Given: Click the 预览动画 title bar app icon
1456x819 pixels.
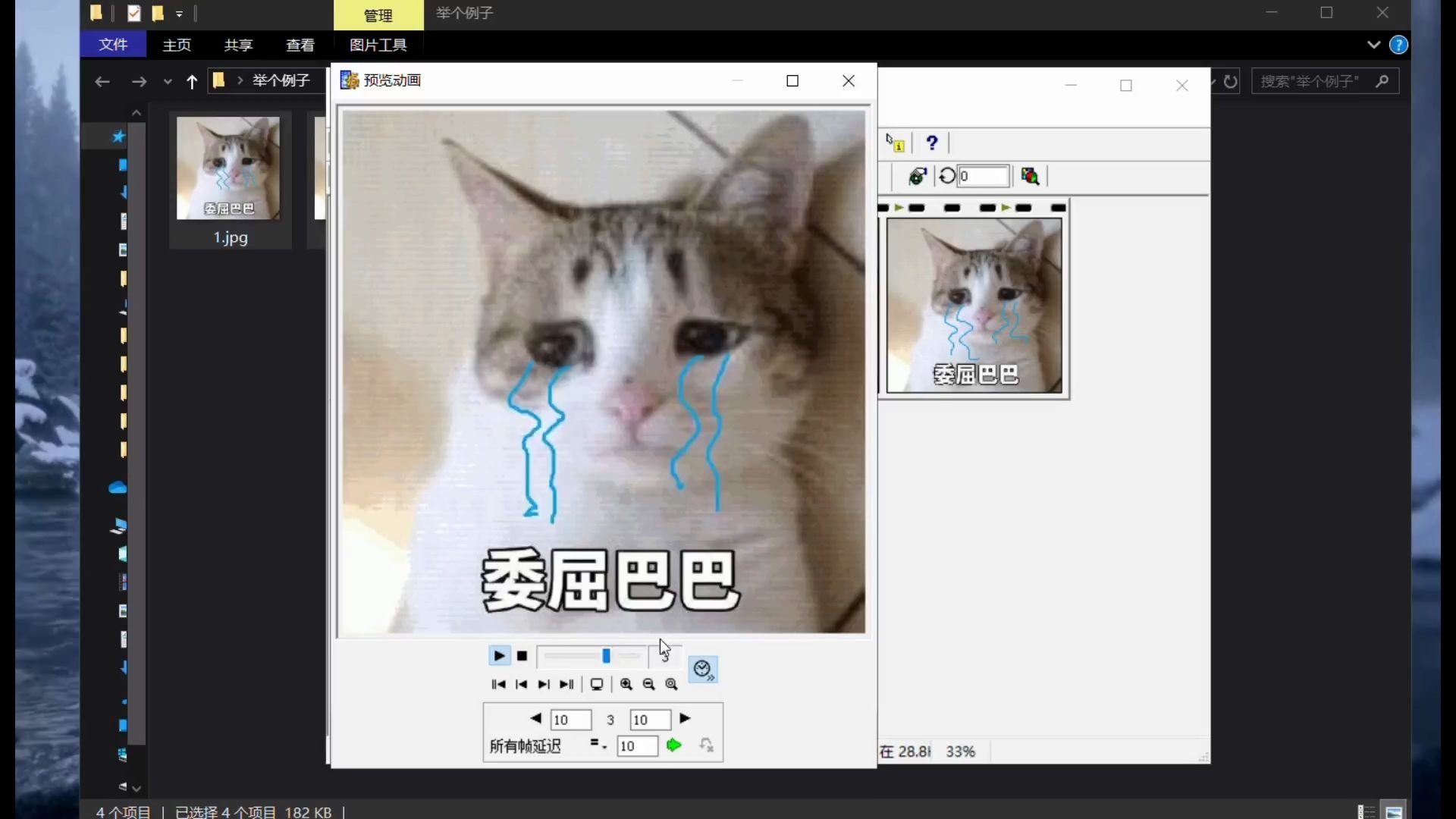Looking at the screenshot, I should [x=349, y=80].
